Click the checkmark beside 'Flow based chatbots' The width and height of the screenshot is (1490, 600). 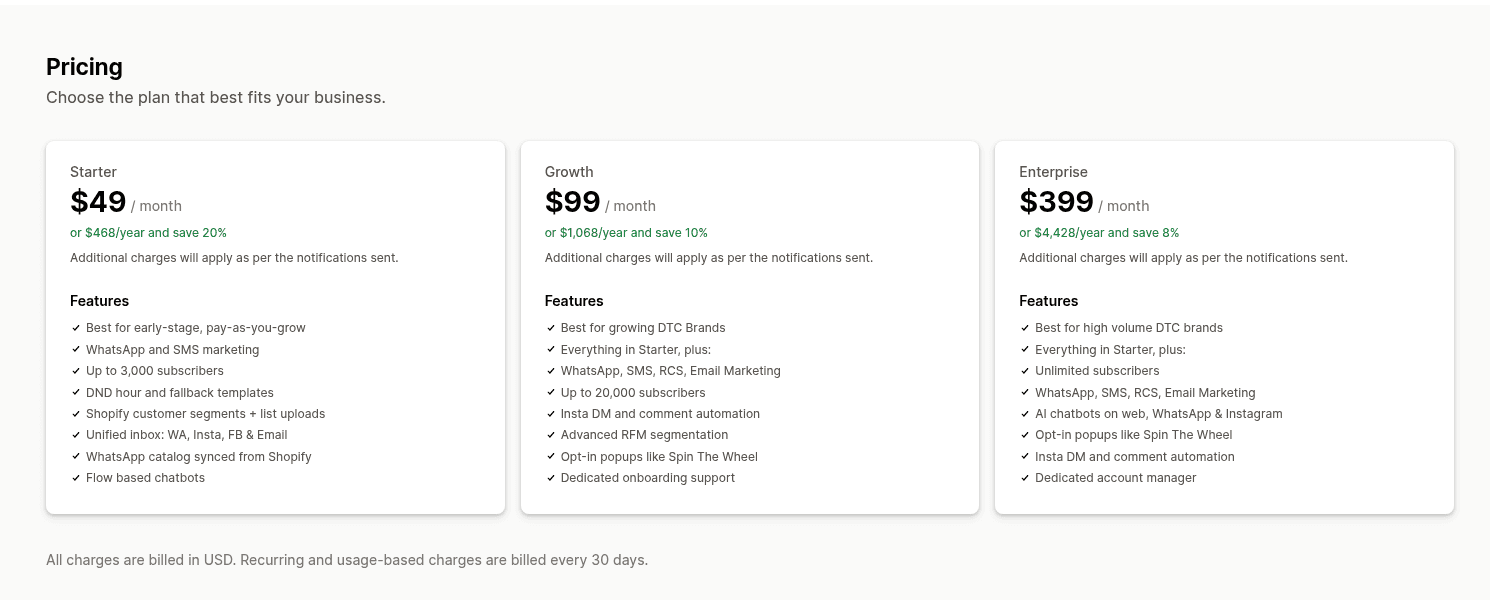click(75, 478)
